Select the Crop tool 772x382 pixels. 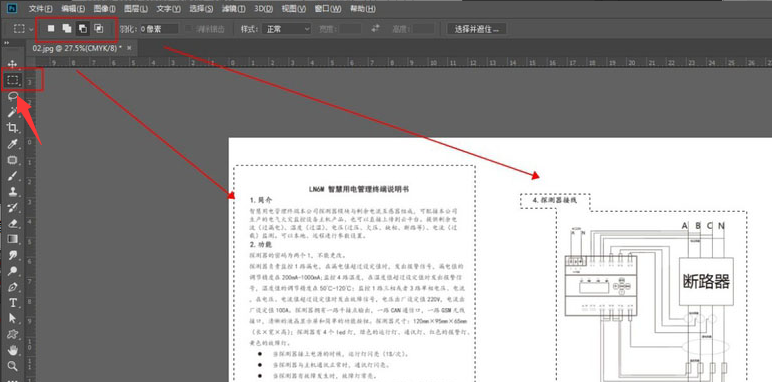pyautogui.click(x=12, y=128)
